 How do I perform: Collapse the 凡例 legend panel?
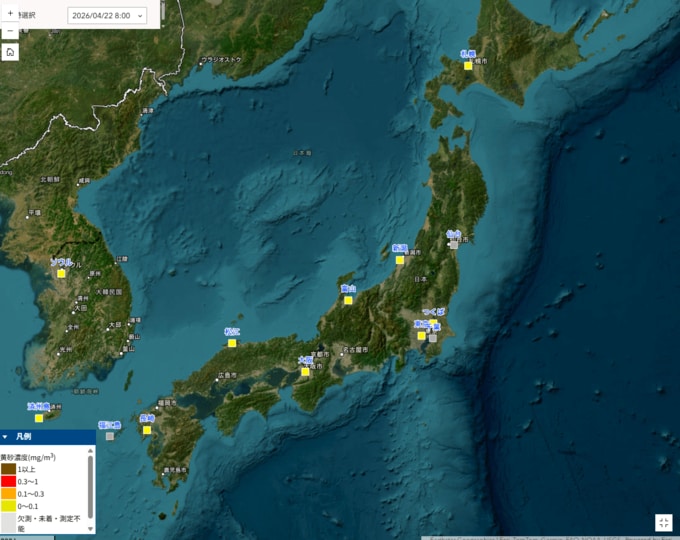(5, 437)
